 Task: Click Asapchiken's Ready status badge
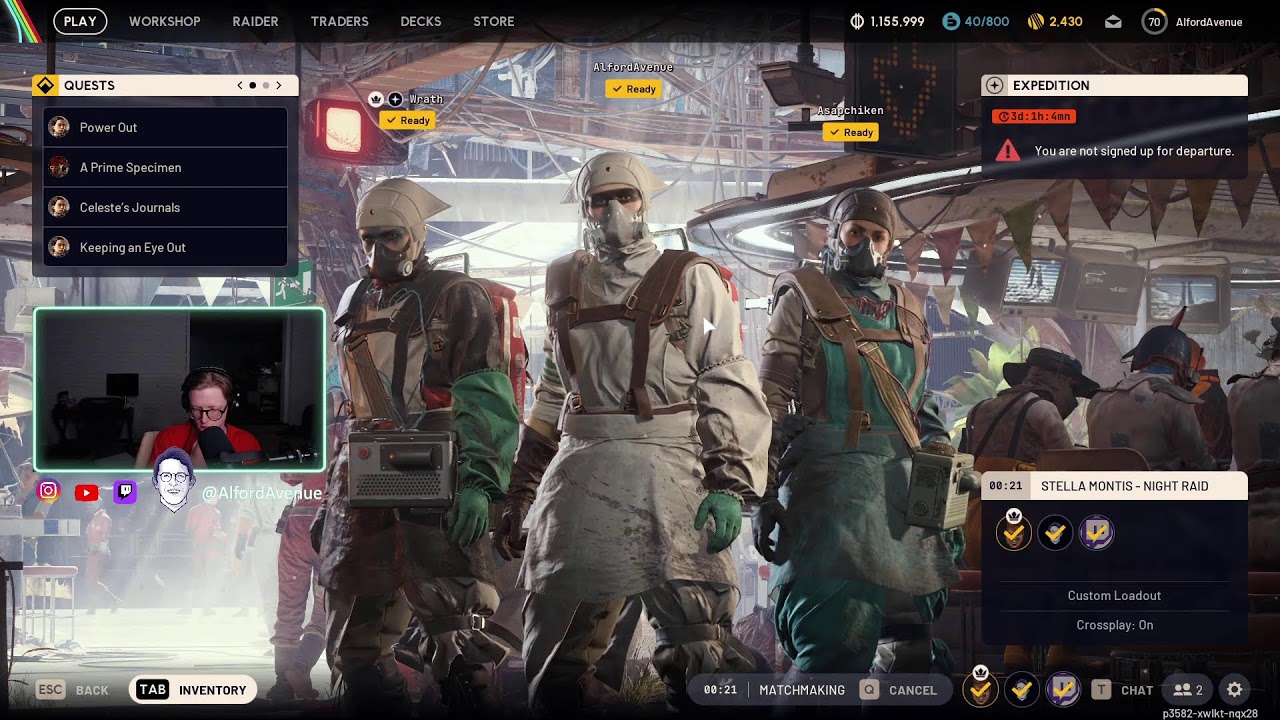tap(851, 132)
